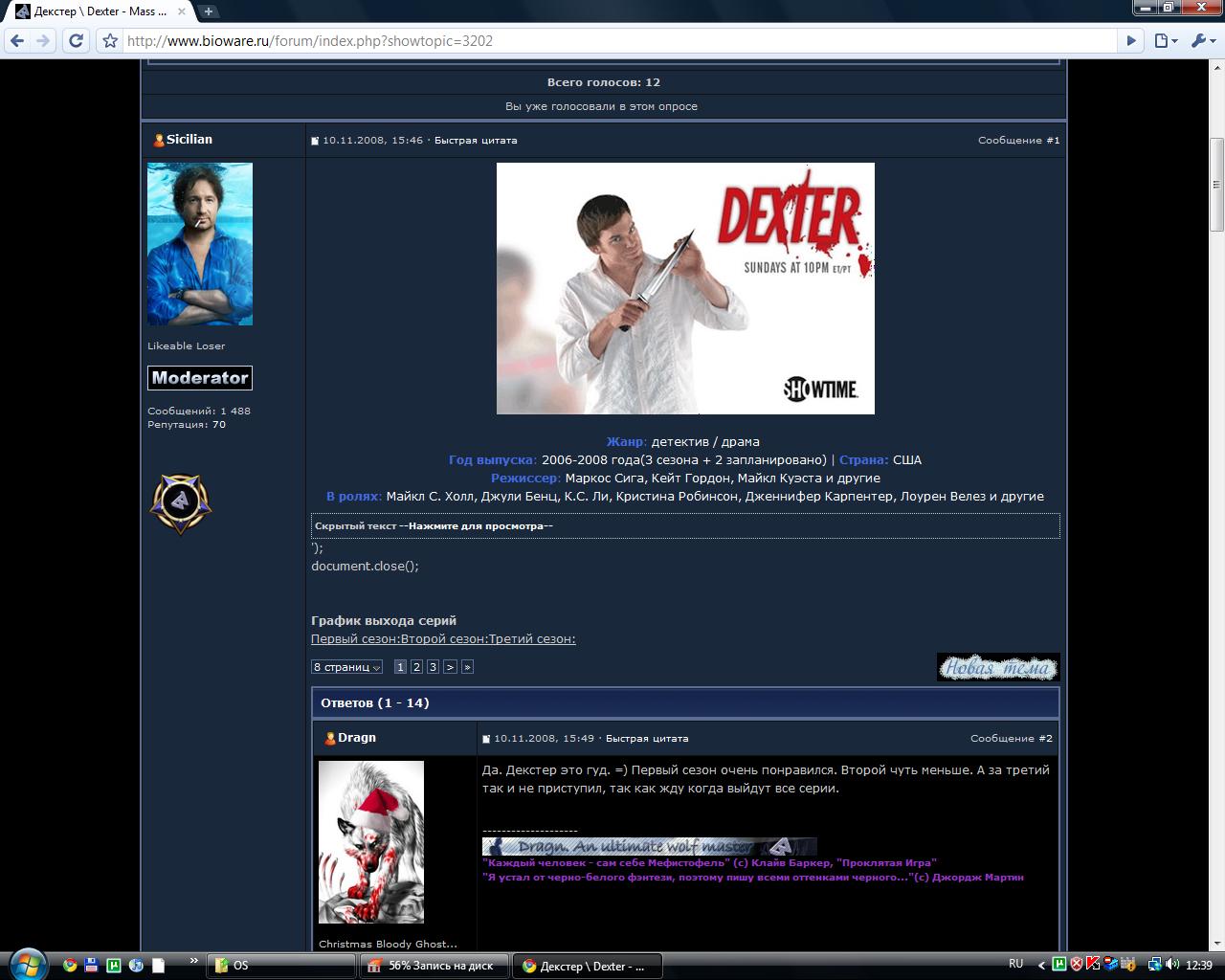
Task: Click Sicilian's avatar image
Action: (x=200, y=244)
